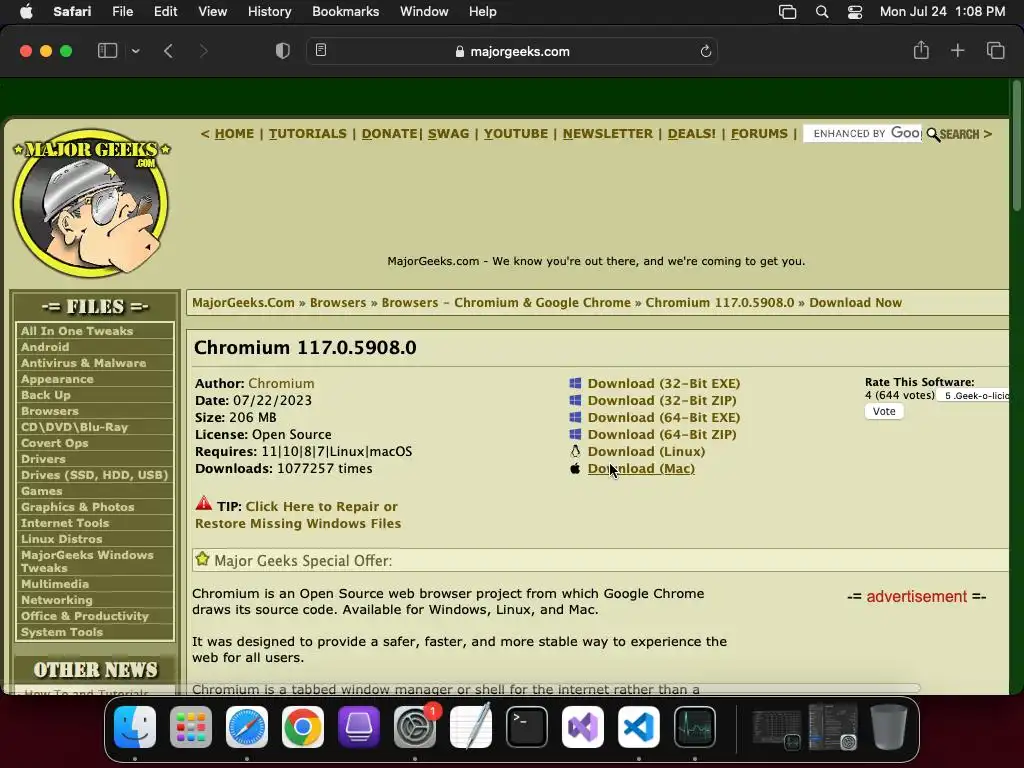This screenshot has width=1024, height=768.
Task: Click Download (32-Bit ZIP) link
Action: pos(662,400)
